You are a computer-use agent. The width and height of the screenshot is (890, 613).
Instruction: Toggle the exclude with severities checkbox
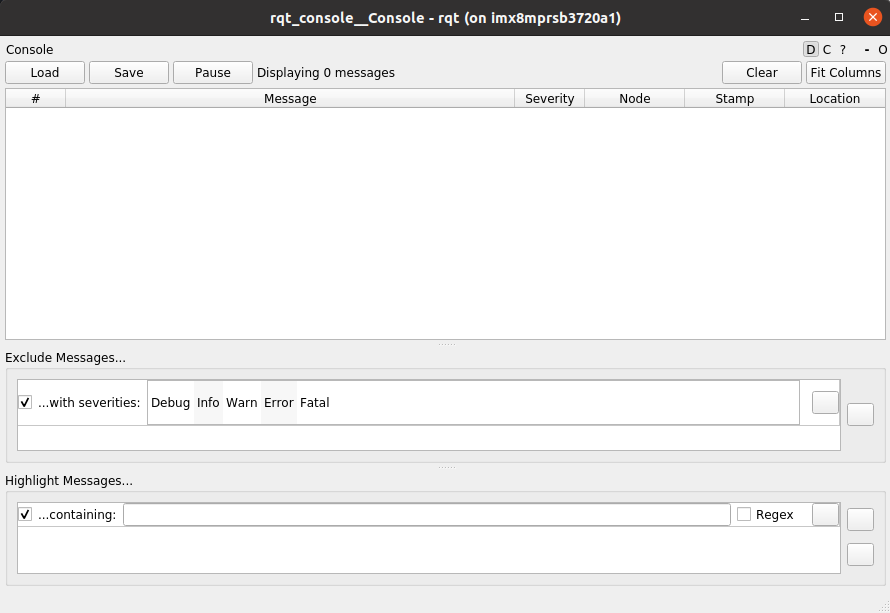[24, 402]
